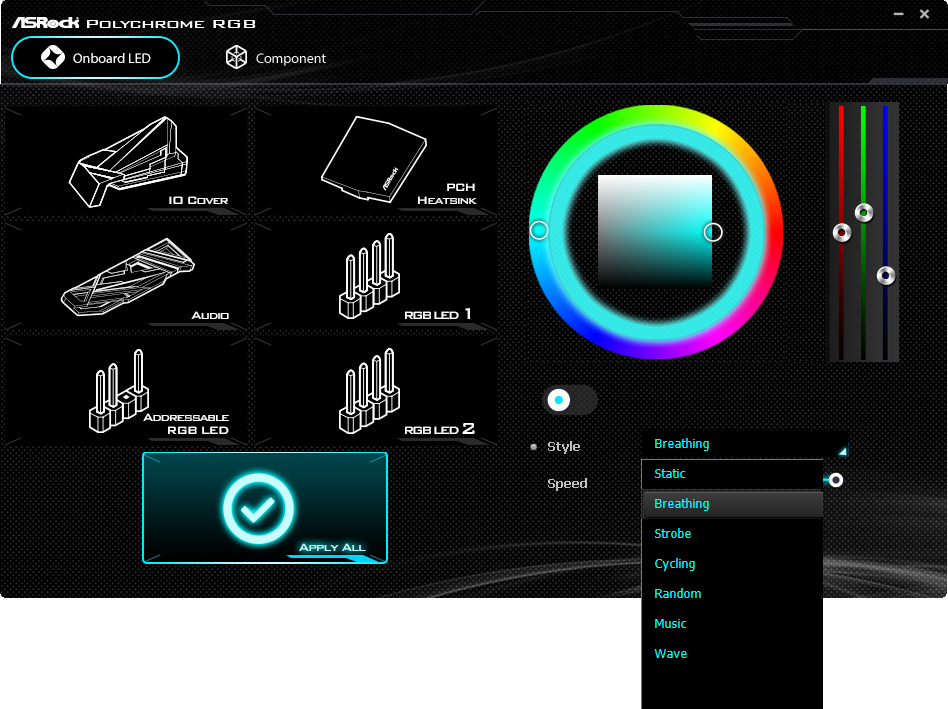Click the hue ring selector handle
Screen dimensions: 948x709
point(539,230)
